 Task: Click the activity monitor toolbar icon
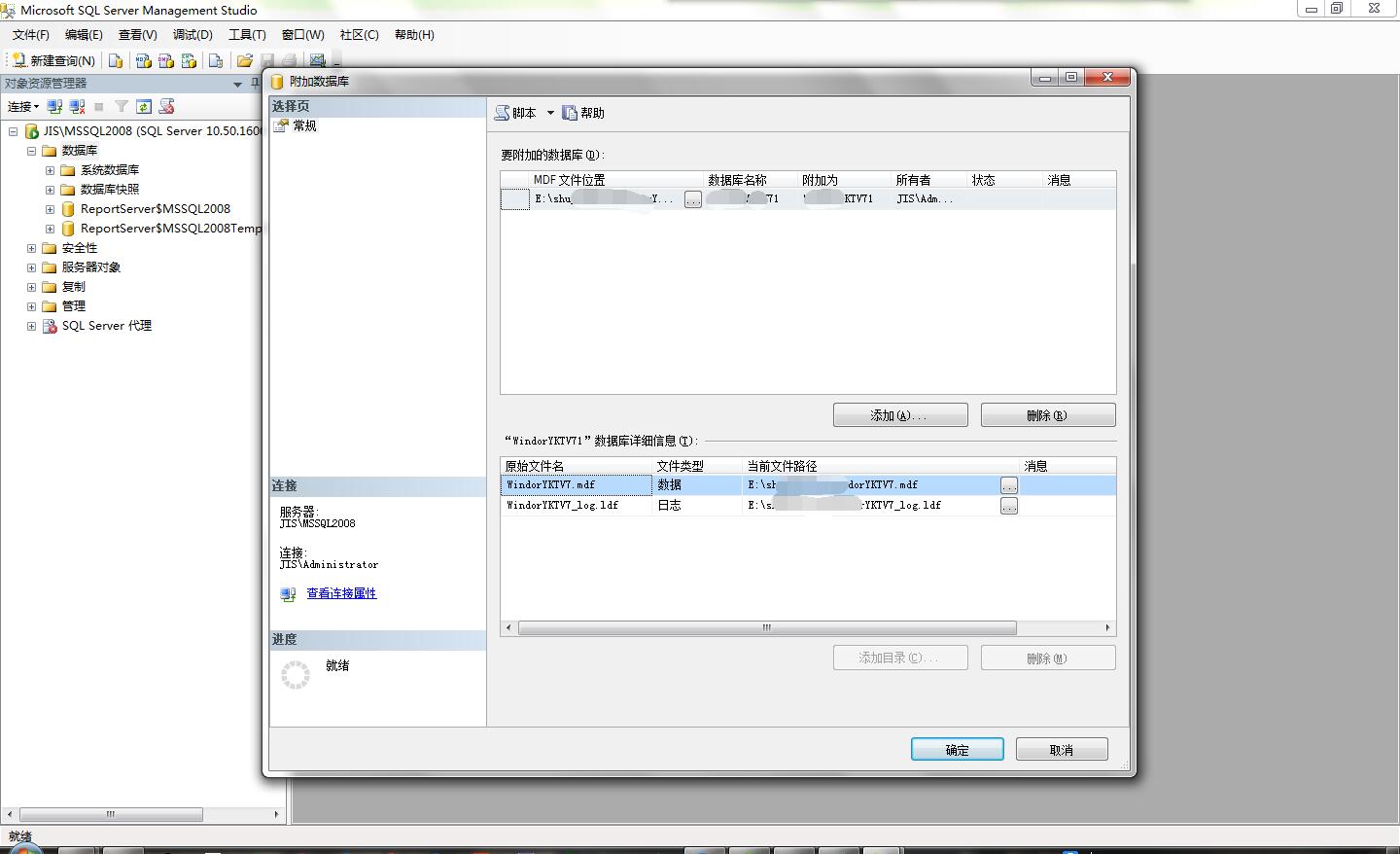coord(317,60)
